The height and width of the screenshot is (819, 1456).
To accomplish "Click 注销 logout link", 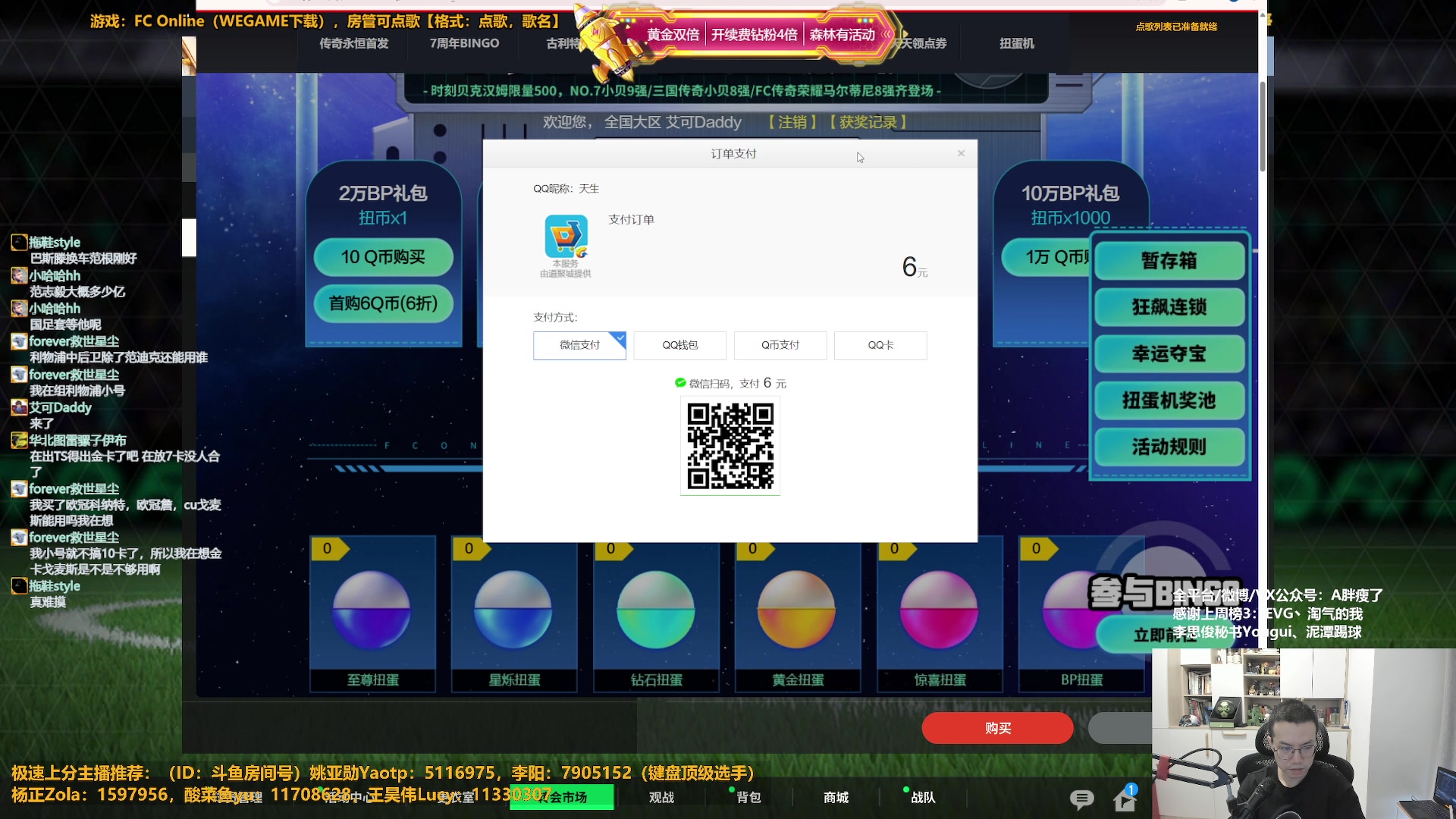I will [x=793, y=122].
